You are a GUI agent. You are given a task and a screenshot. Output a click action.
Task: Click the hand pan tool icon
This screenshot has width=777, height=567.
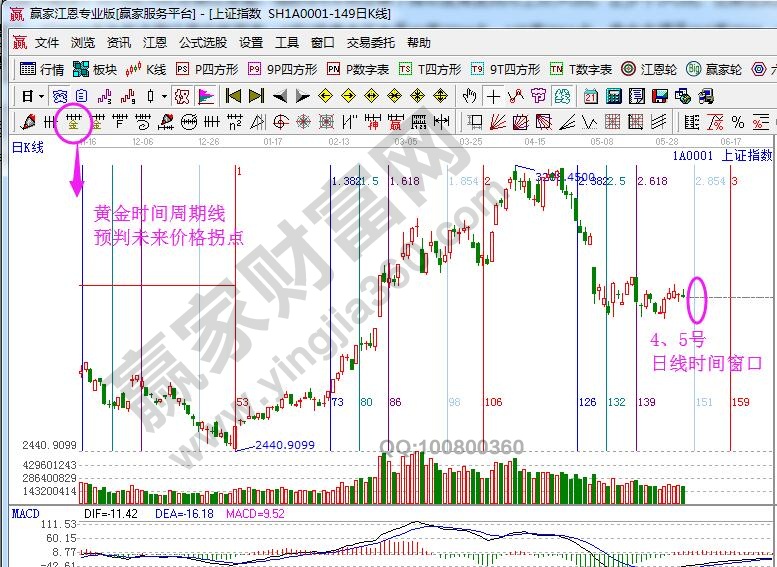click(469, 97)
